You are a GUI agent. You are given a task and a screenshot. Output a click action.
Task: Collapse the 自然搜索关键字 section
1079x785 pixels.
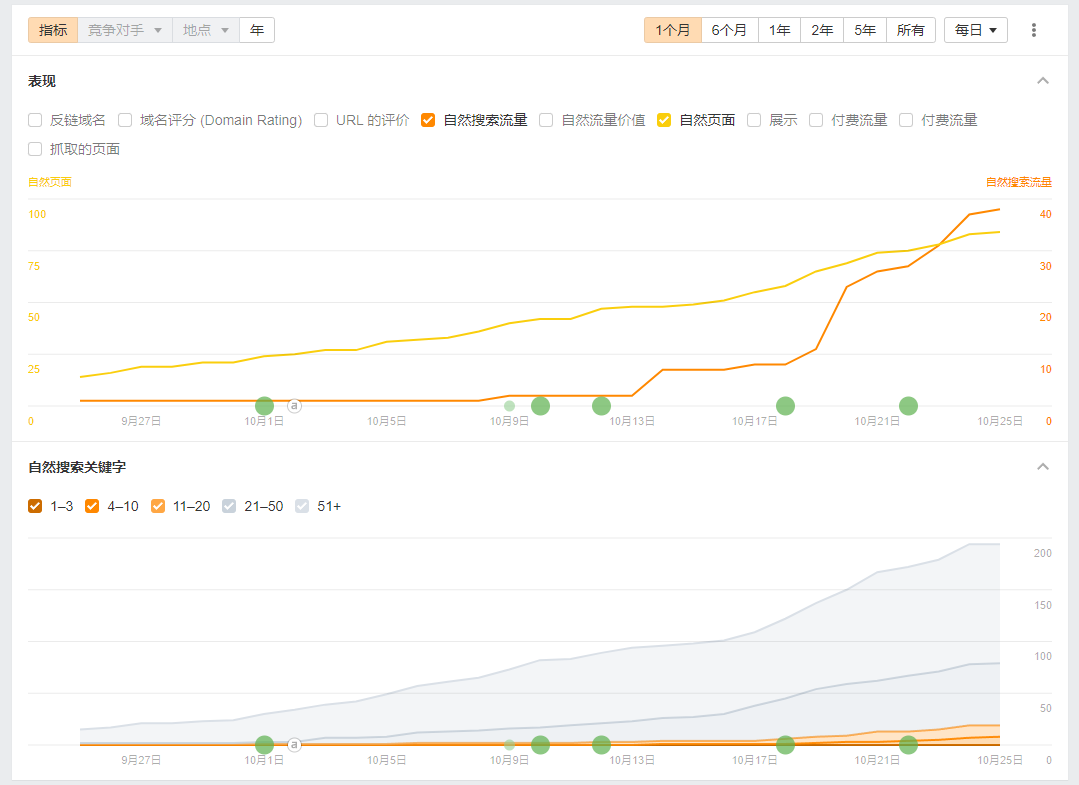coord(1043,467)
